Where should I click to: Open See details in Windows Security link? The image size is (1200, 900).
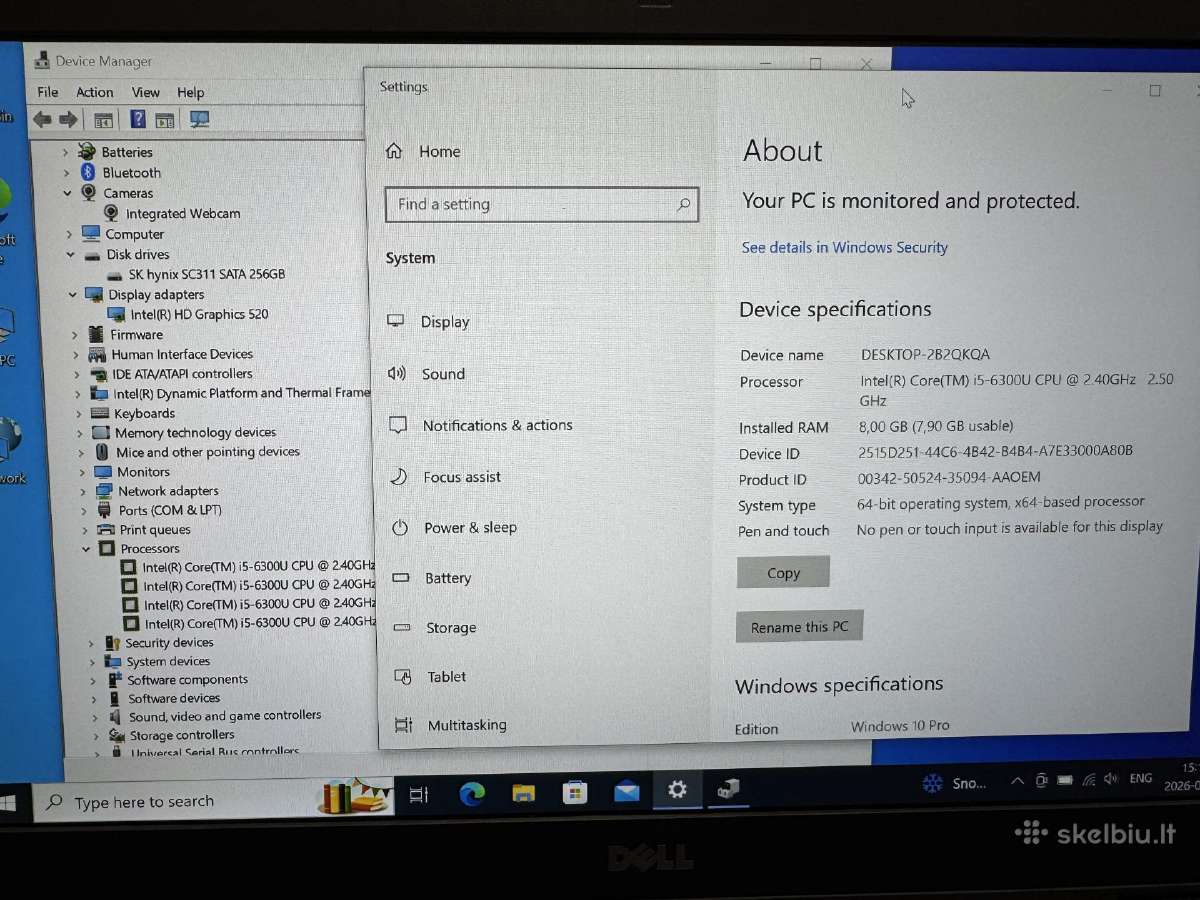[845, 247]
